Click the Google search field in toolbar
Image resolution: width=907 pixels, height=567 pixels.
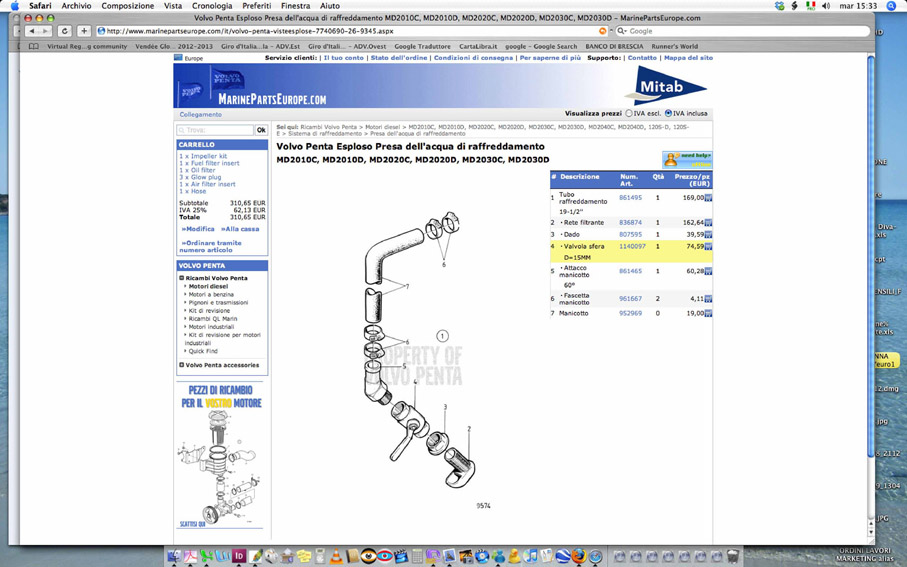[x=743, y=31]
